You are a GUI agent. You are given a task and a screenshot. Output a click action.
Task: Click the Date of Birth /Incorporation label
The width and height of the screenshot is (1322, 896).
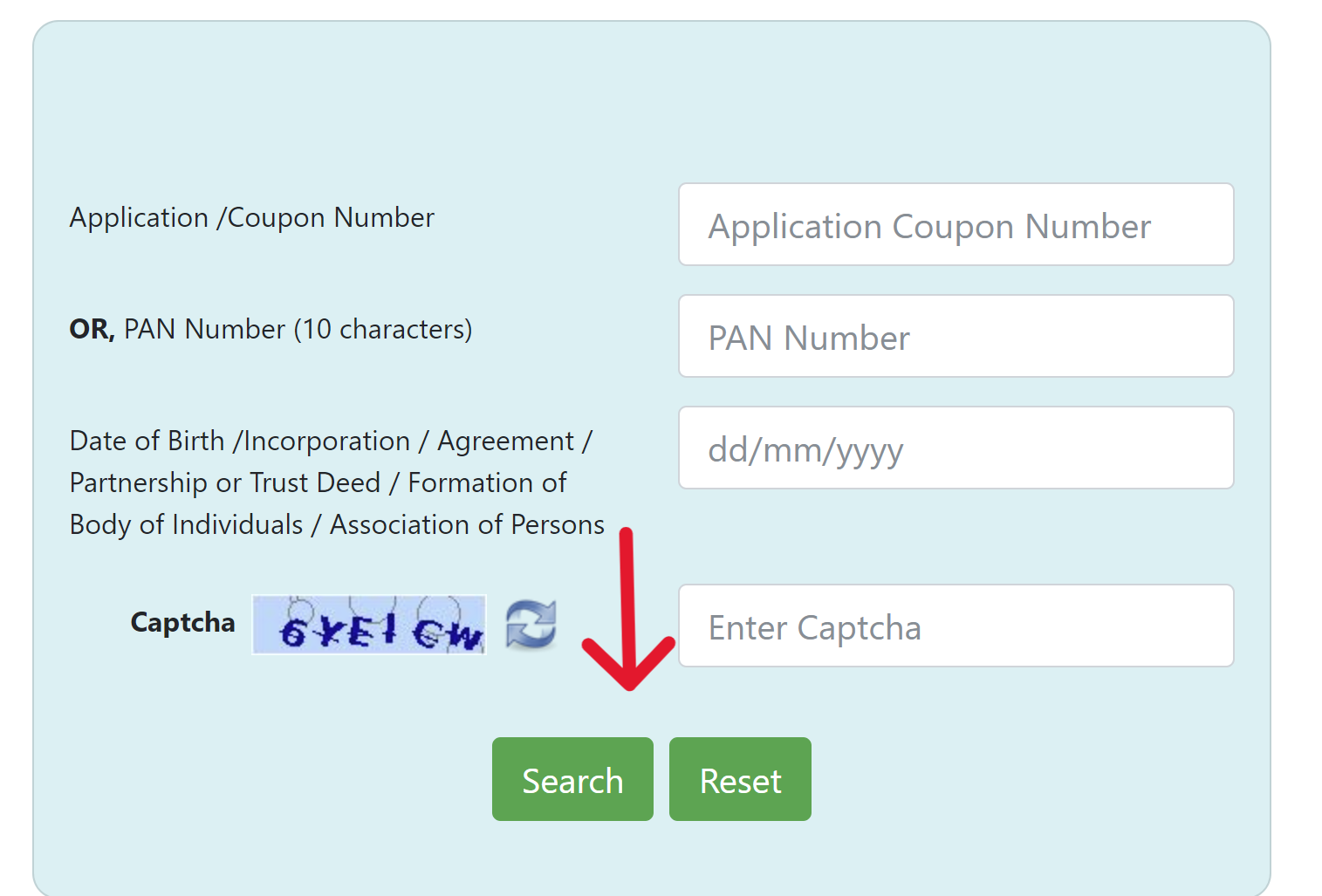(x=332, y=441)
